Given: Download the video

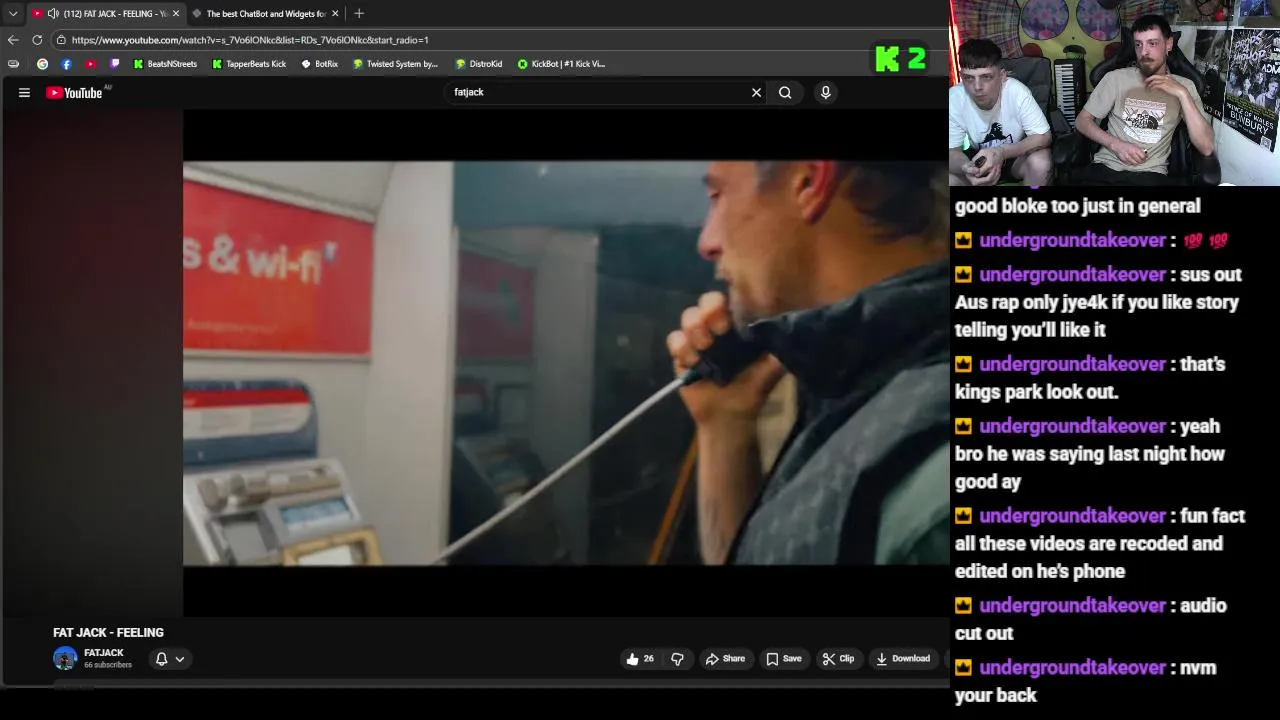Looking at the screenshot, I should pos(903,659).
